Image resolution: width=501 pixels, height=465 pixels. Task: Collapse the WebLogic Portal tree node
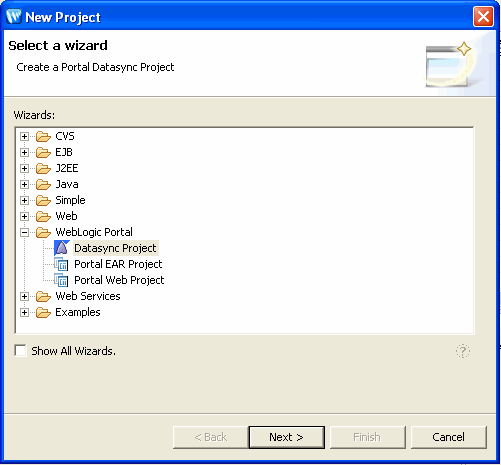(24, 232)
